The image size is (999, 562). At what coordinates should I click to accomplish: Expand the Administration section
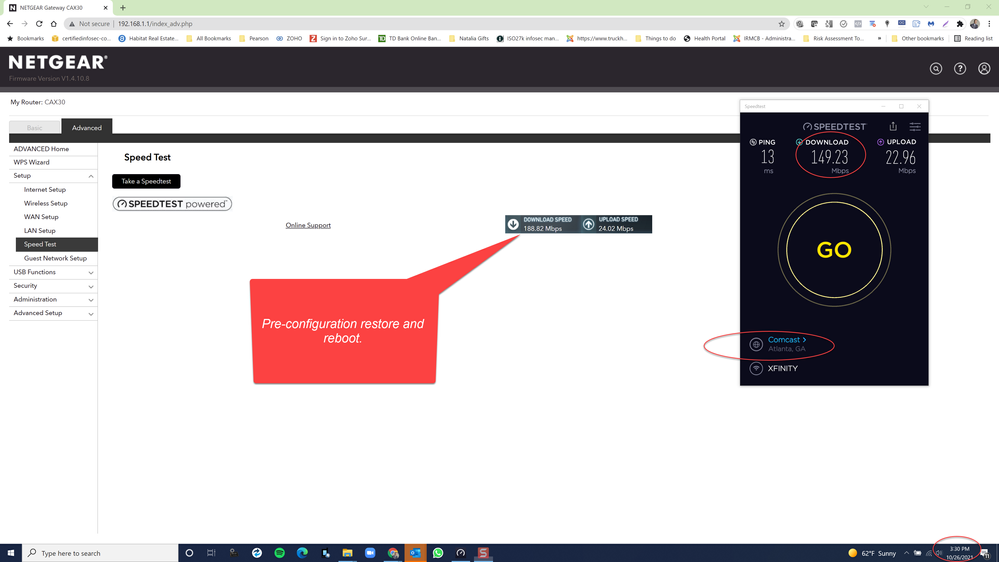point(90,300)
